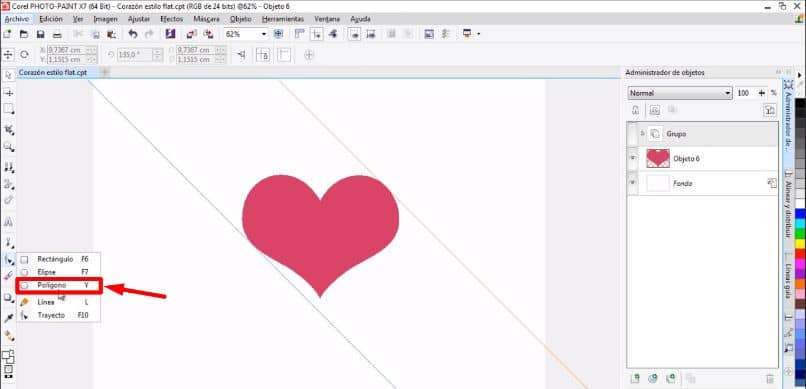Select the Rectangle Mask tool
Screen dimensions: 806x389
8,109
